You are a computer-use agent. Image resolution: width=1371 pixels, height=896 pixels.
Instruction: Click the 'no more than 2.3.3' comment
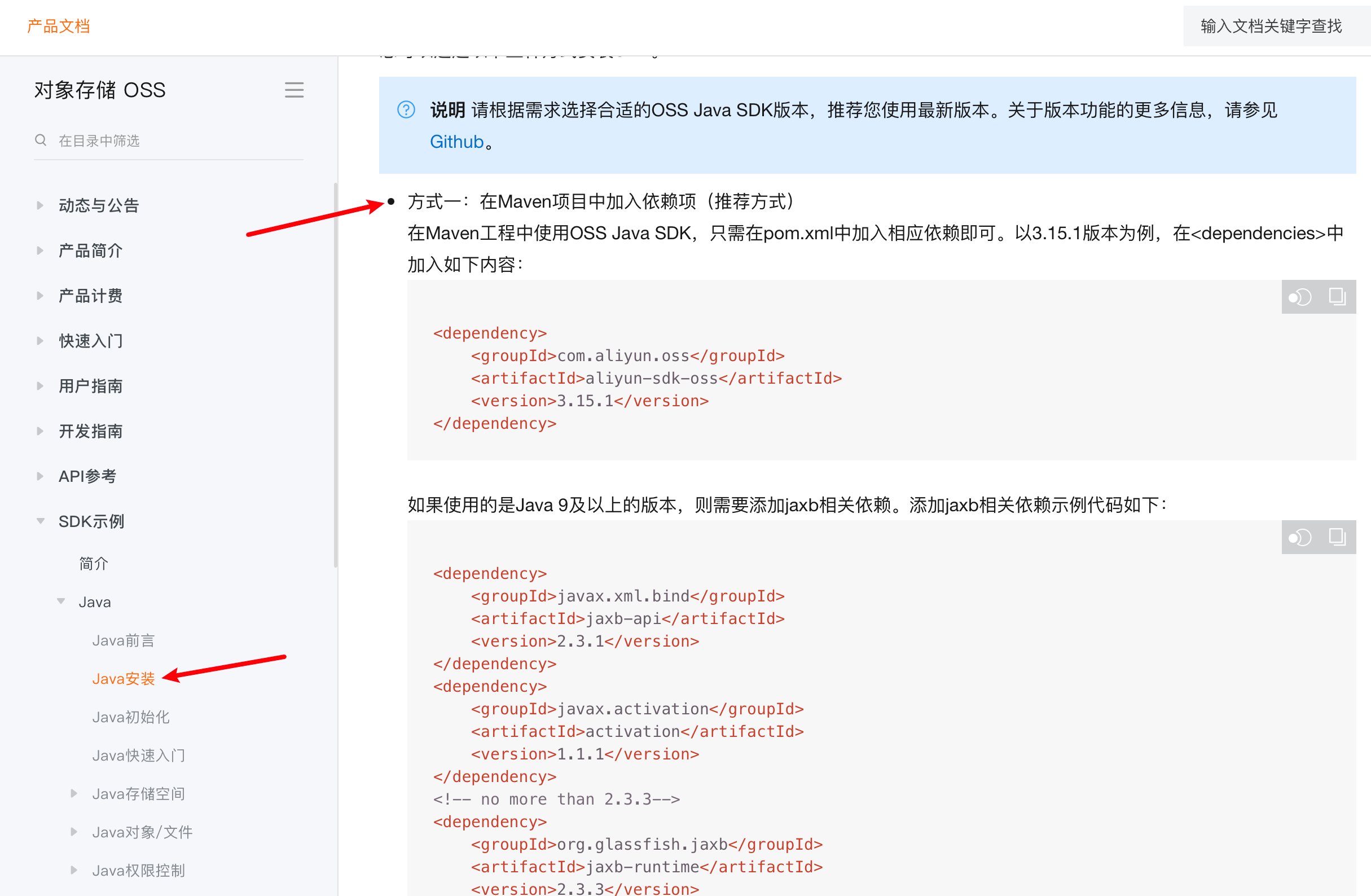[x=556, y=800]
